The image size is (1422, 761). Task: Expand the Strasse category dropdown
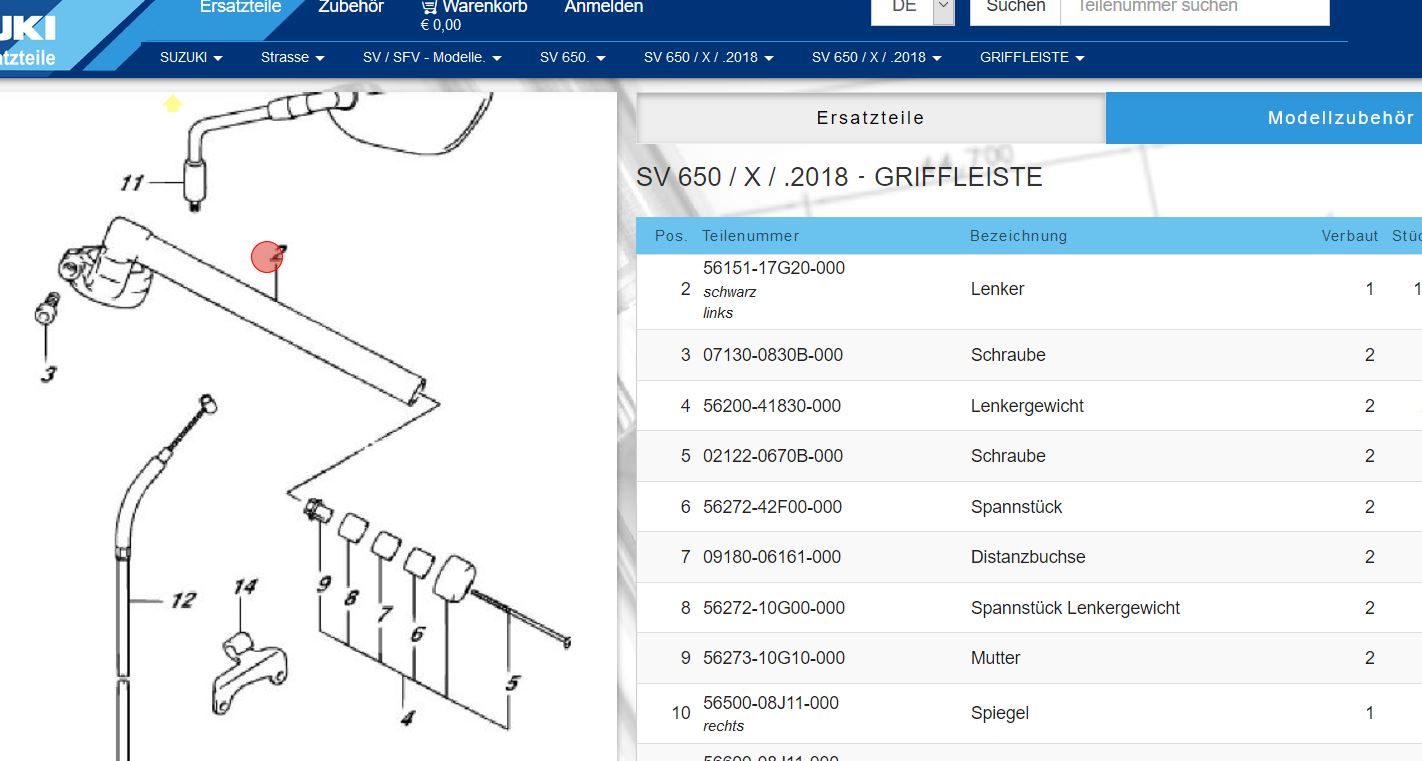click(292, 58)
